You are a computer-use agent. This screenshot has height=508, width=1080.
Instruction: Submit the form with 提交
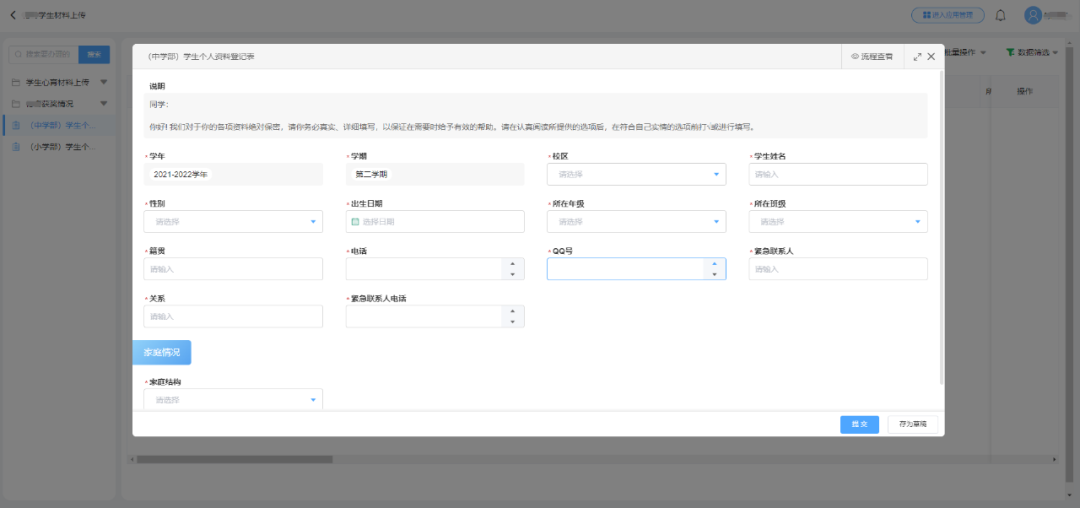tap(860, 425)
